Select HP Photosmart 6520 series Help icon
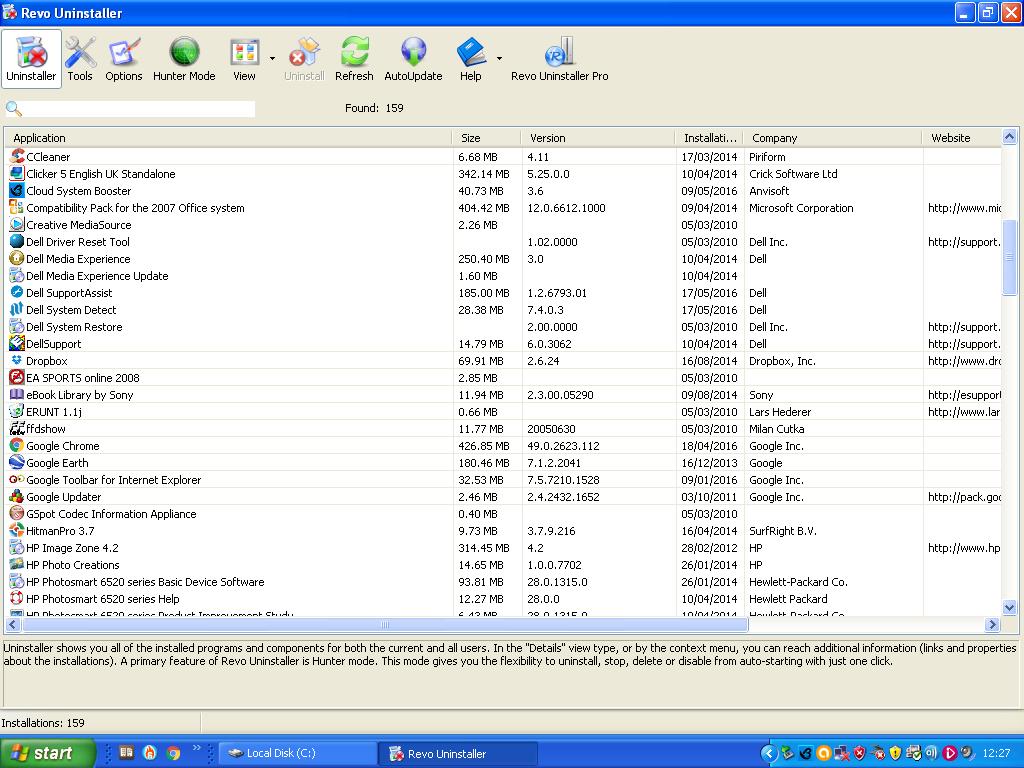Viewport: 1024px width, 768px height. 17,598
